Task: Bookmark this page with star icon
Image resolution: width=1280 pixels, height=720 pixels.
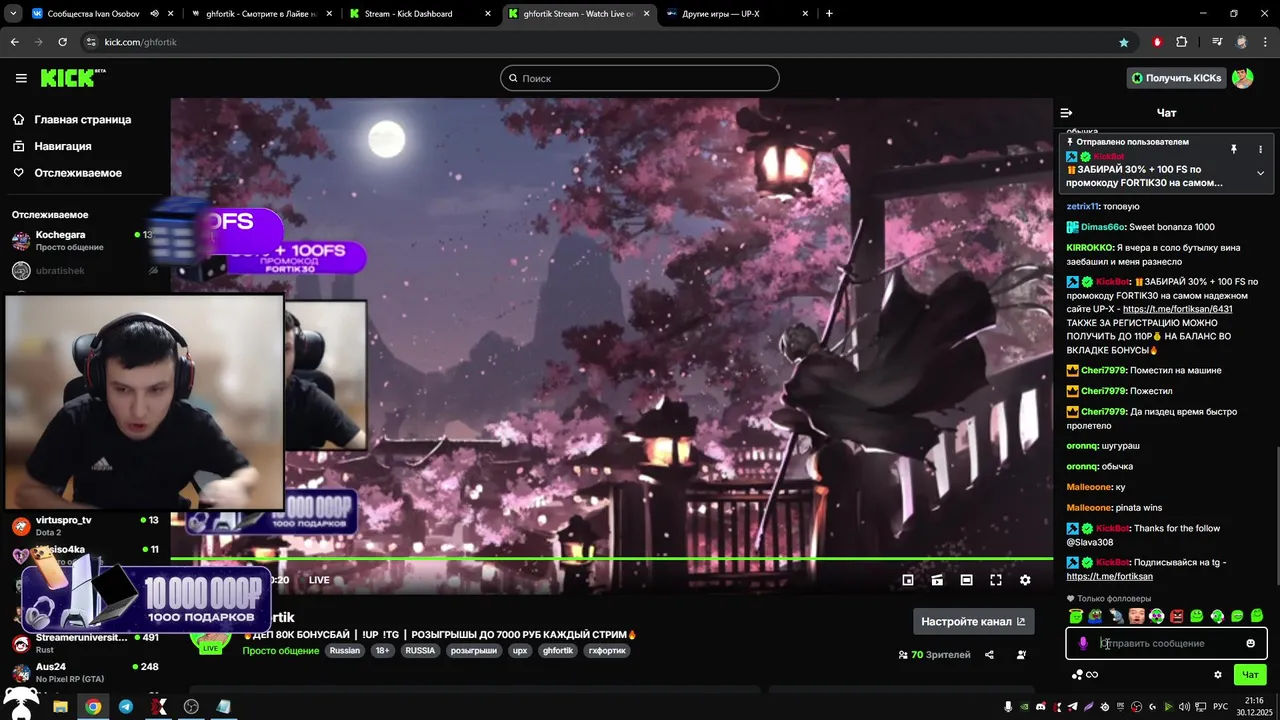Action: [1124, 42]
